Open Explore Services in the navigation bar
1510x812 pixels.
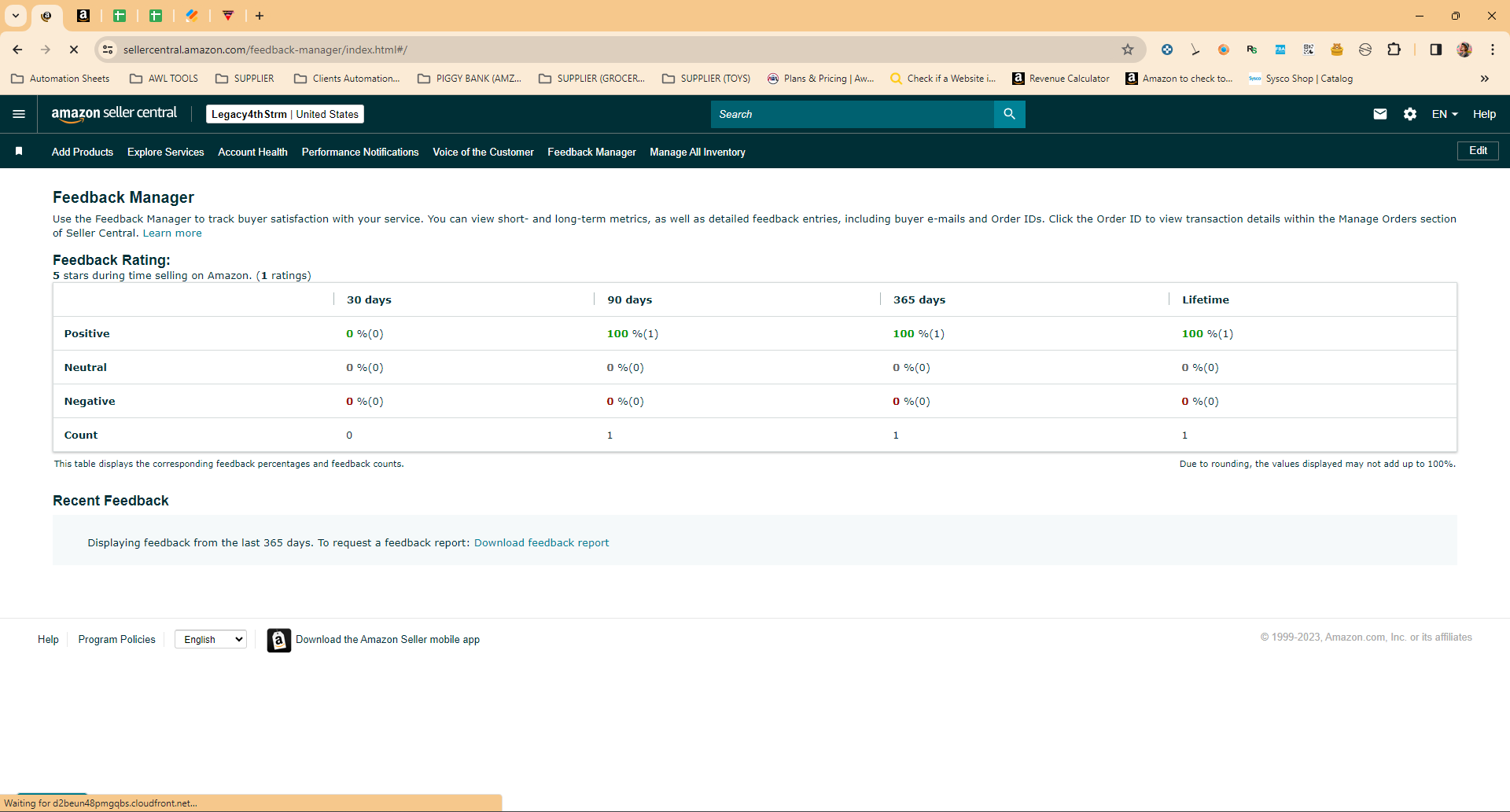pyautogui.click(x=165, y=152)
